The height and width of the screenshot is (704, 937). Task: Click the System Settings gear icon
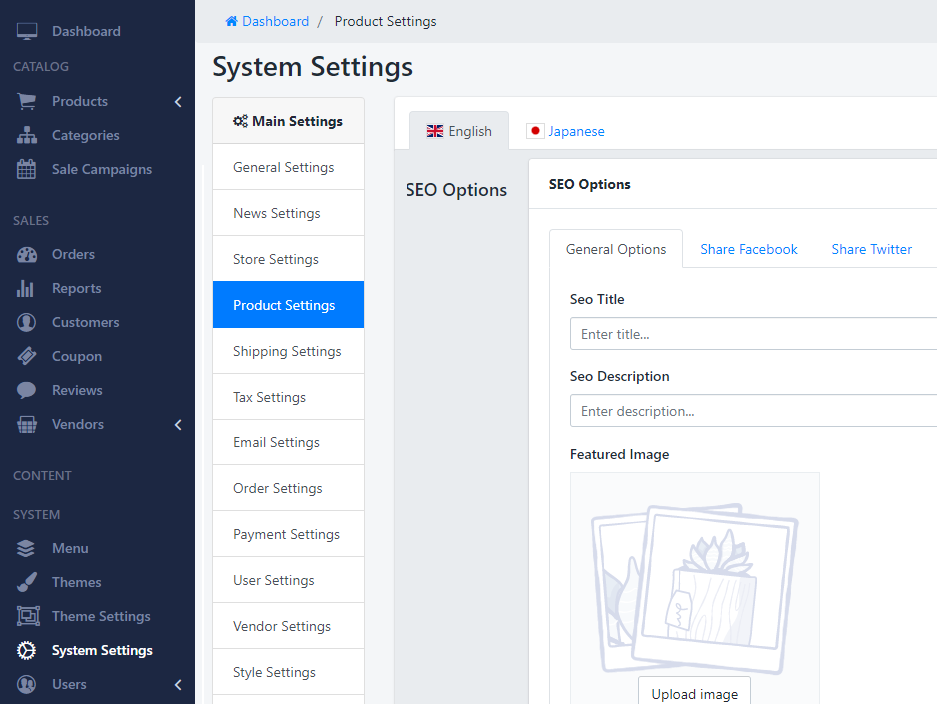coord(26,650)
